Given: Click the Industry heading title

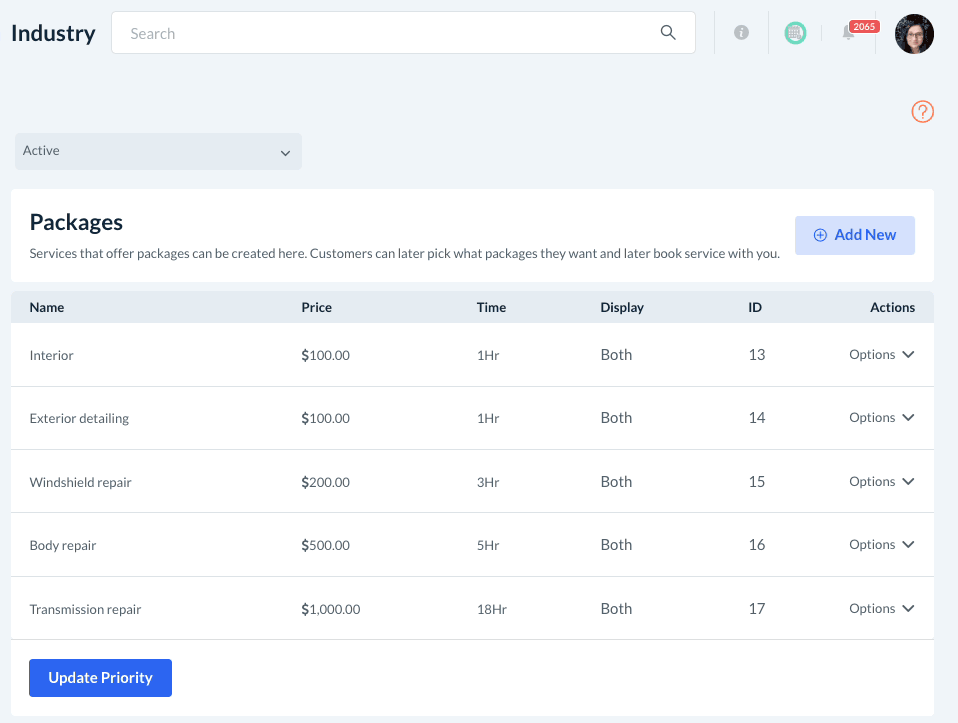Looking at the screenshot, I should pos(53,33).
